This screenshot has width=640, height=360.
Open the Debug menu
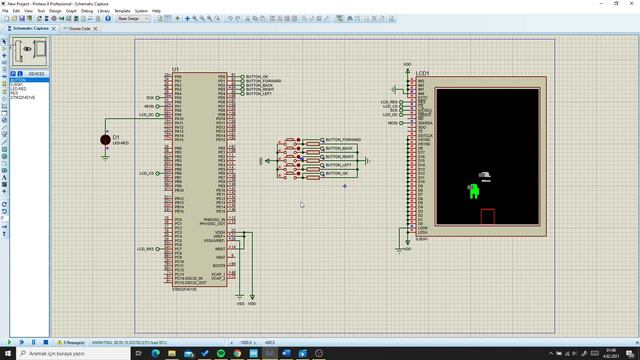(87, 11)
